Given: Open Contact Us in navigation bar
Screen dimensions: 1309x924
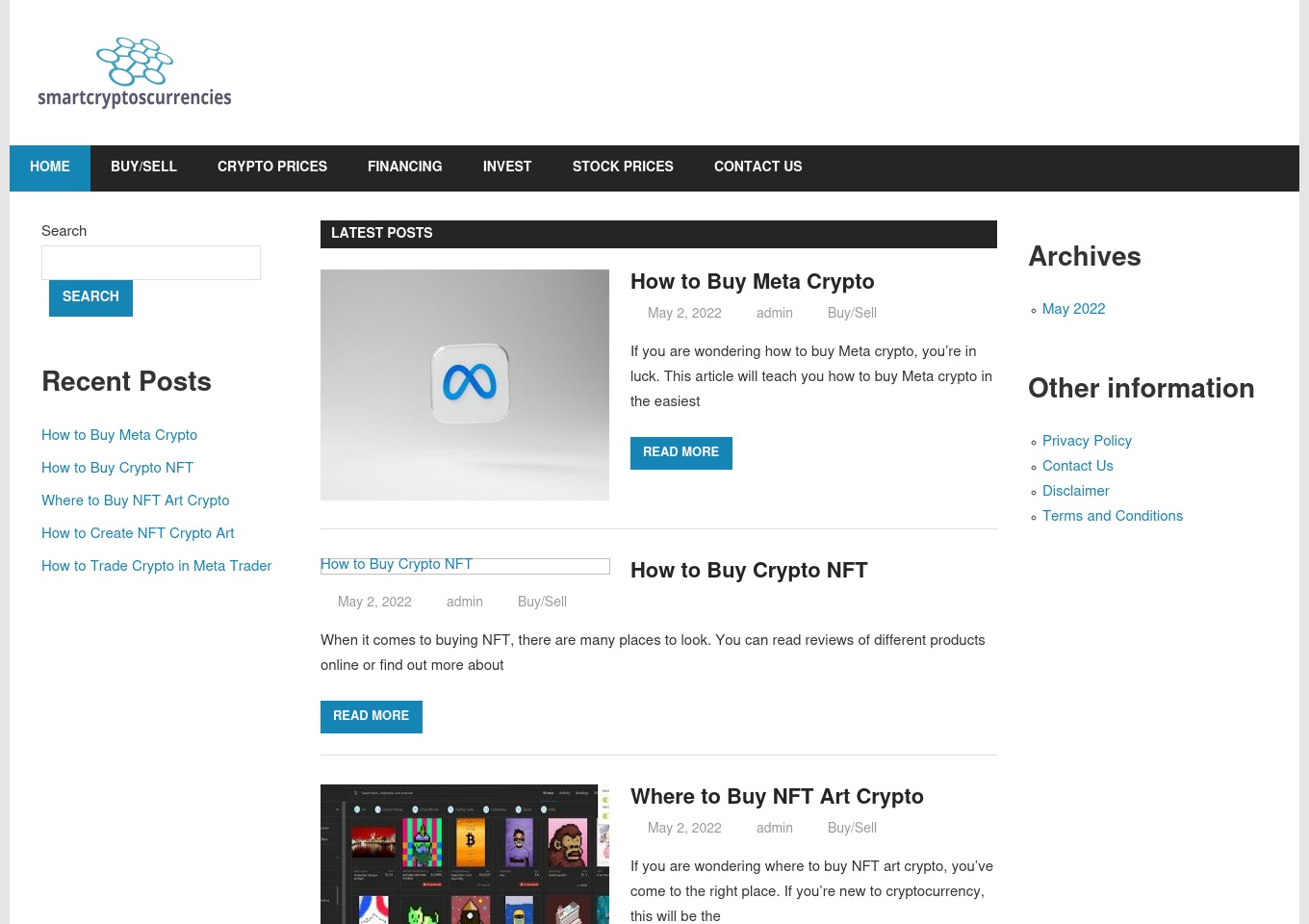Looking at the screenshot, I should click(x=758, y=167).
